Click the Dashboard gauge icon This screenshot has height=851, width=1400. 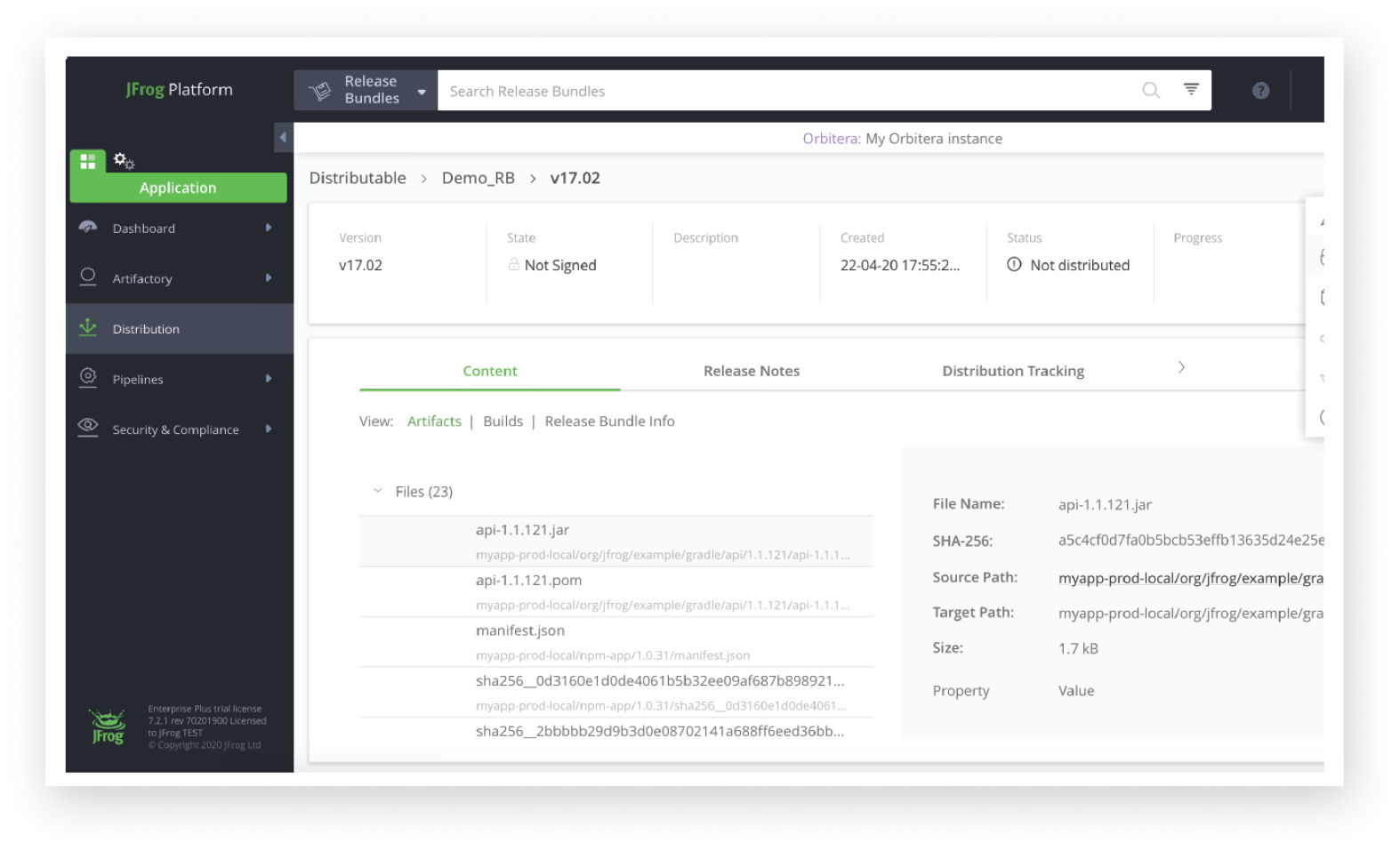point(88,227)
